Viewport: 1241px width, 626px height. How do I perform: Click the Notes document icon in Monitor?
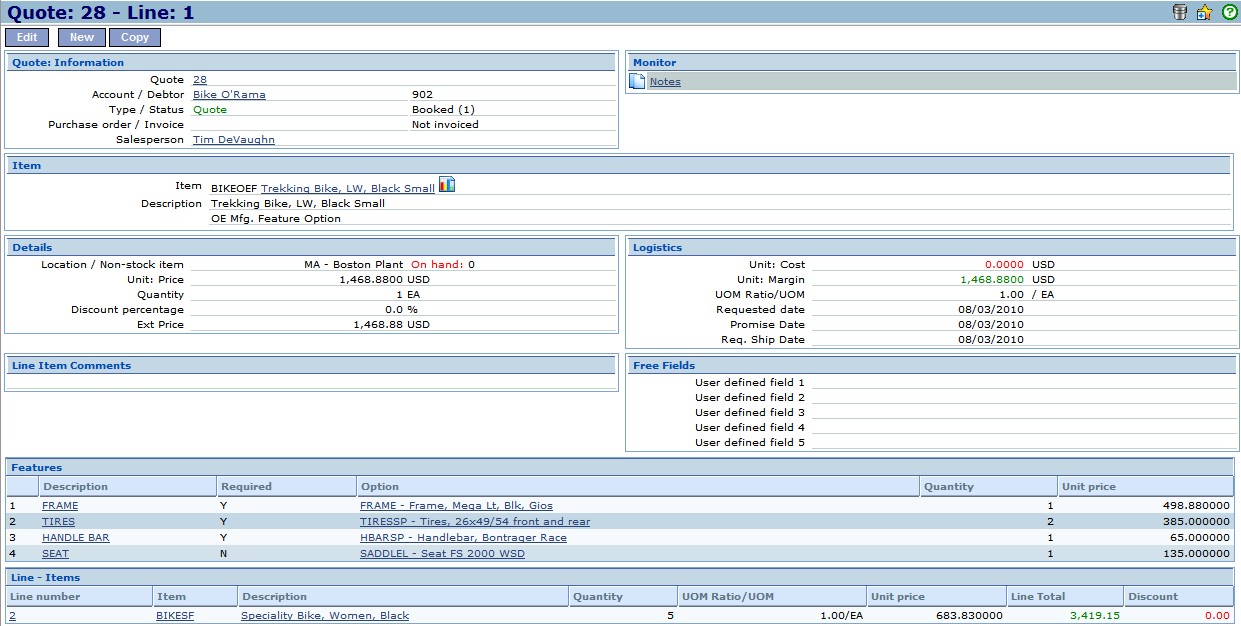[x=638, y=81]
